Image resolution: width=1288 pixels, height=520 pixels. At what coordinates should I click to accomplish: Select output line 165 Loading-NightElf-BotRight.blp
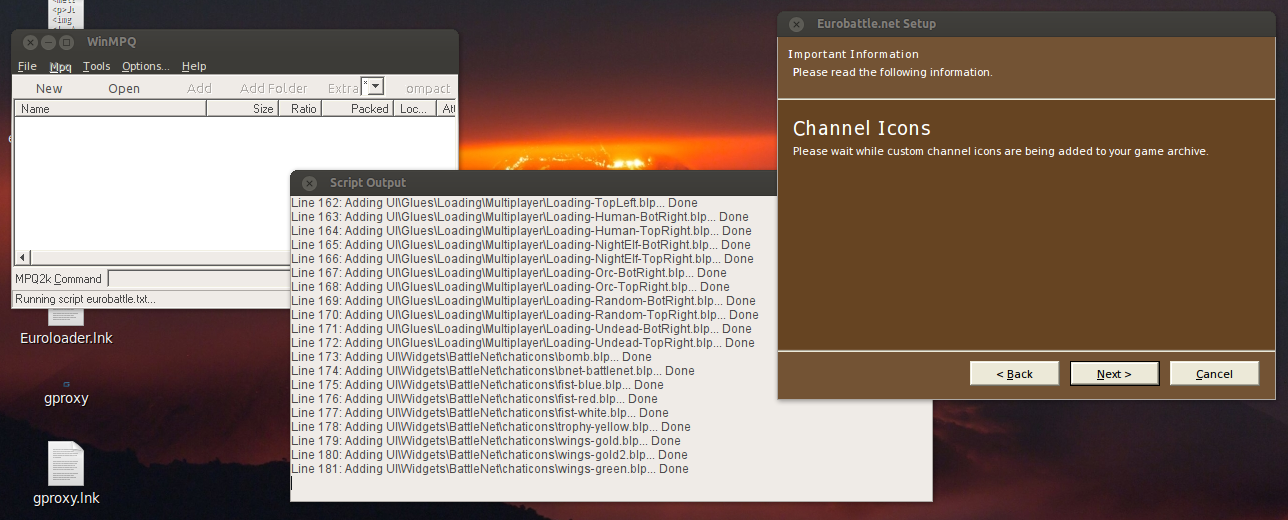(521, 245)
